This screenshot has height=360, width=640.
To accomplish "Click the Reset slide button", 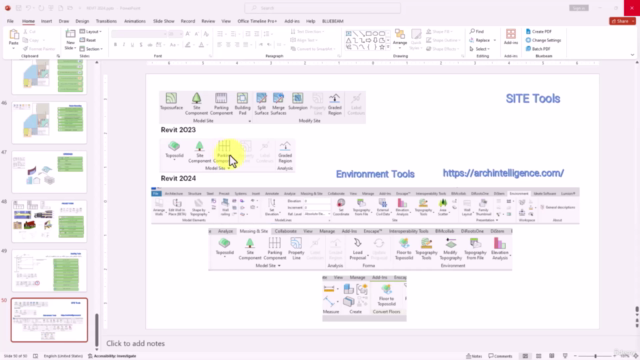I will click(88, 40).
